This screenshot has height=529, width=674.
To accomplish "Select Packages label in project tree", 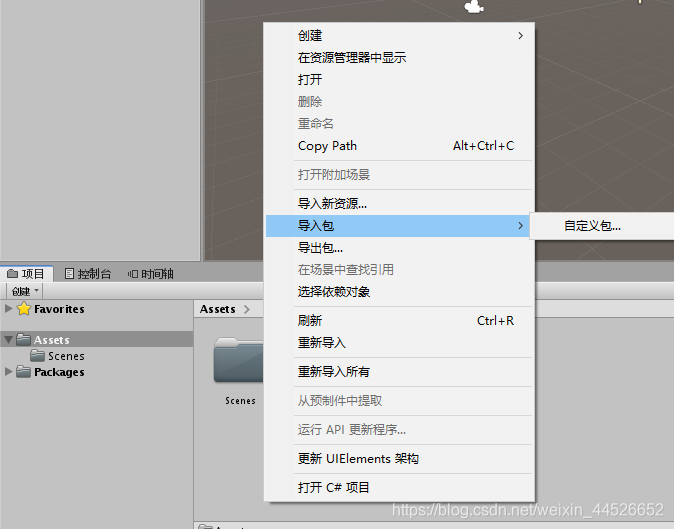I will 59,372.
